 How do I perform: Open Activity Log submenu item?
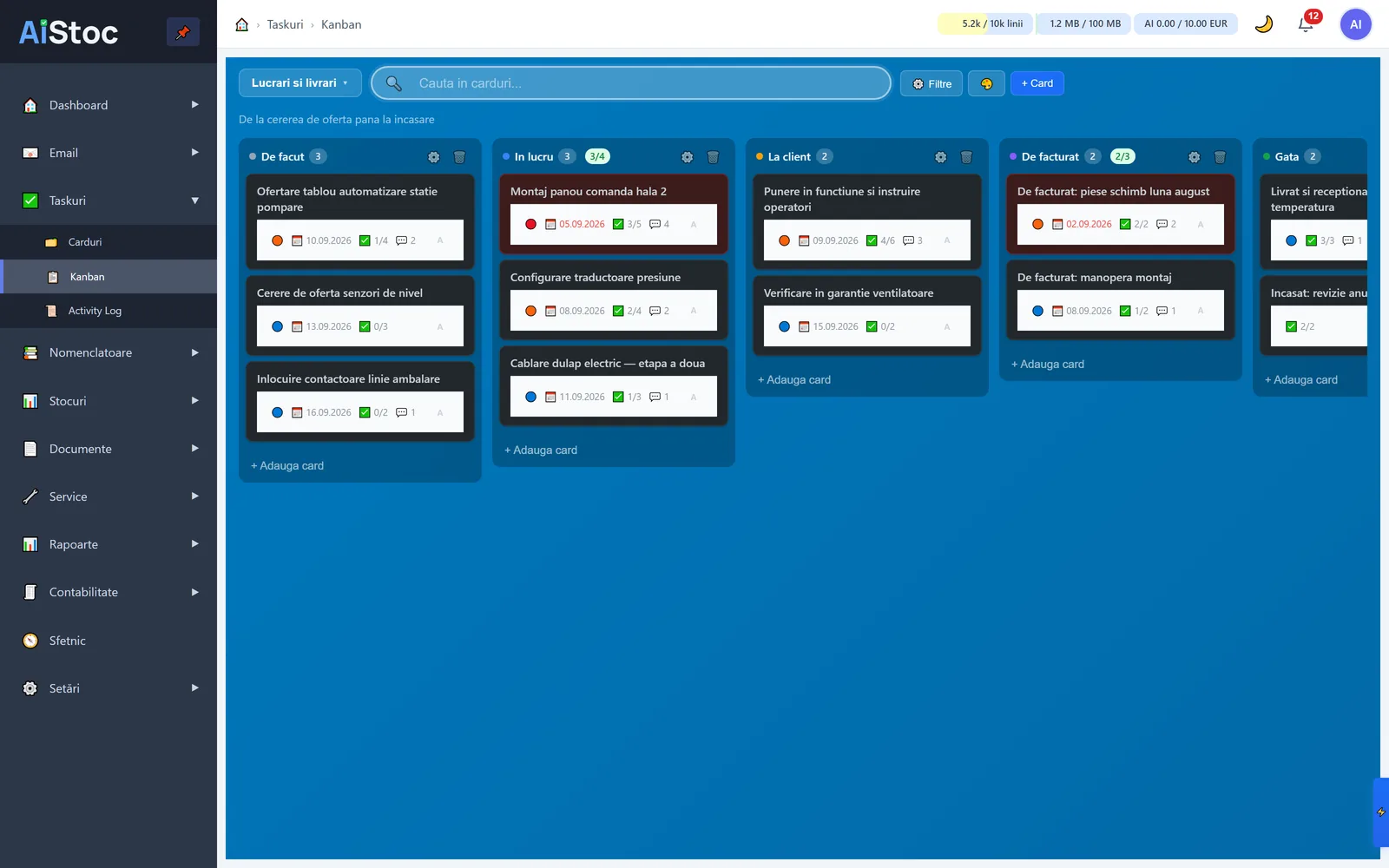[x=109, y=311]
